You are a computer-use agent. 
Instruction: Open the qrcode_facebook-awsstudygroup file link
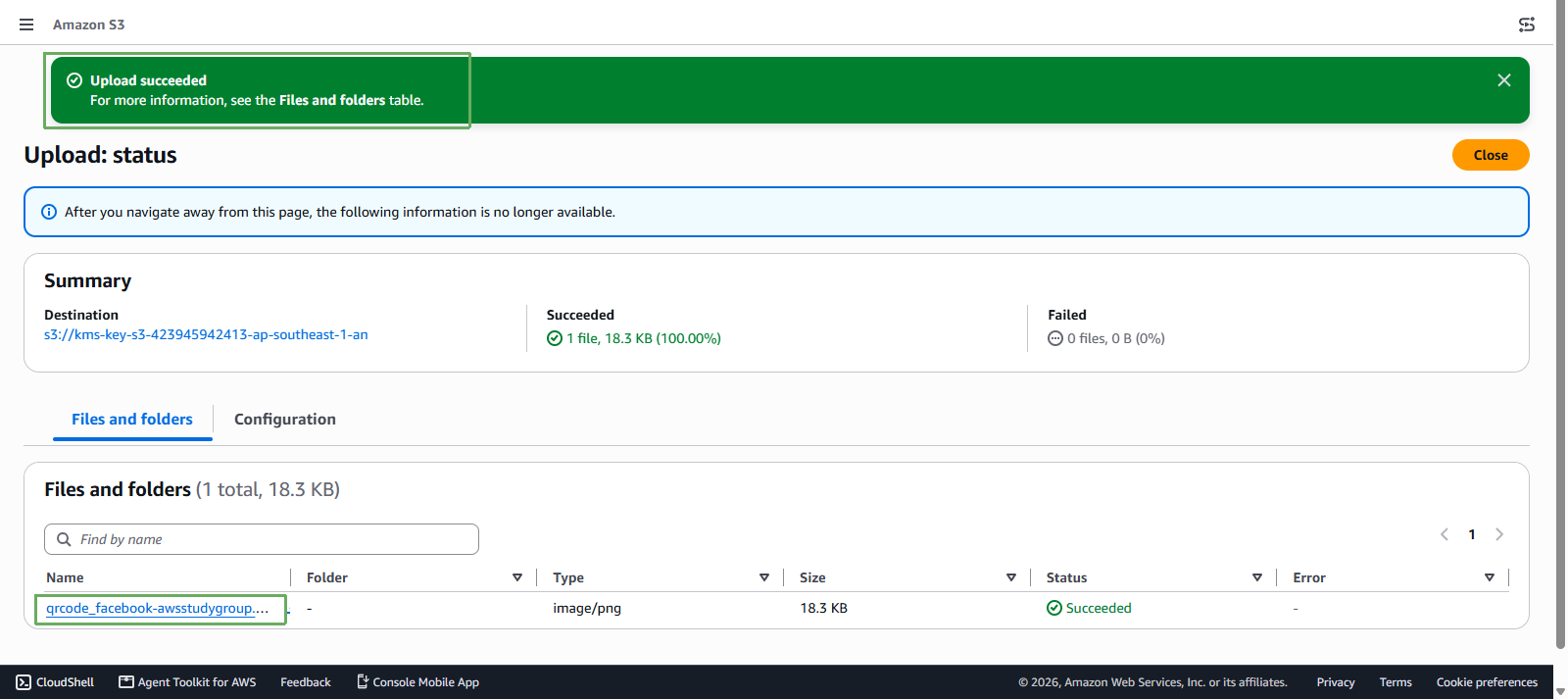[157, 608]
